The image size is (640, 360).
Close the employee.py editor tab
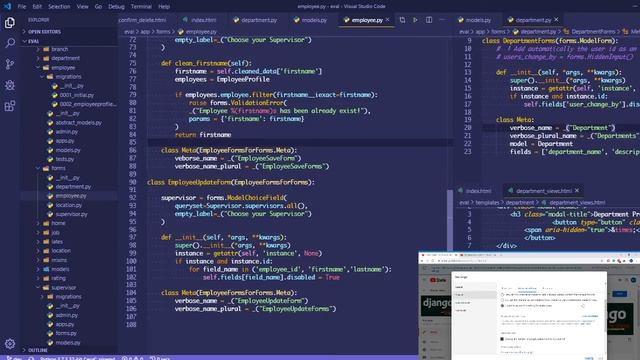387,20
